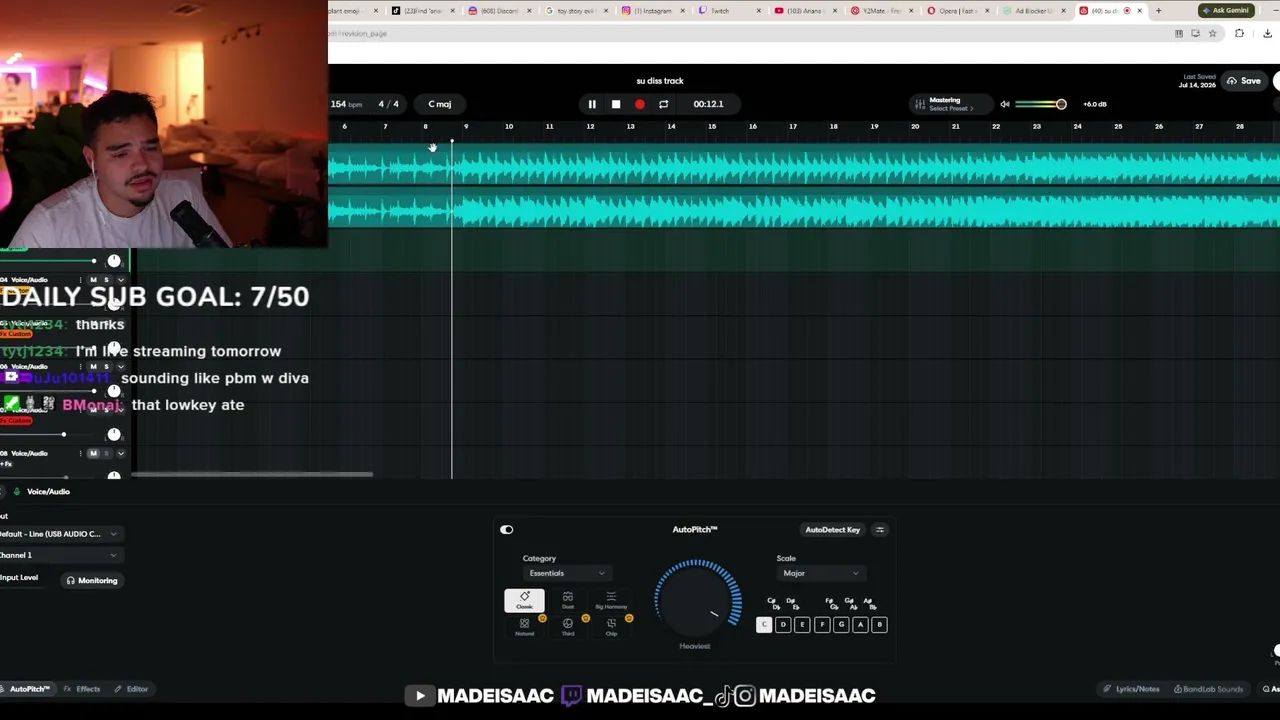Screen dimensions: 1280x720
Task: Select the Third AutoPitch preset
Action: coord(568,626)
